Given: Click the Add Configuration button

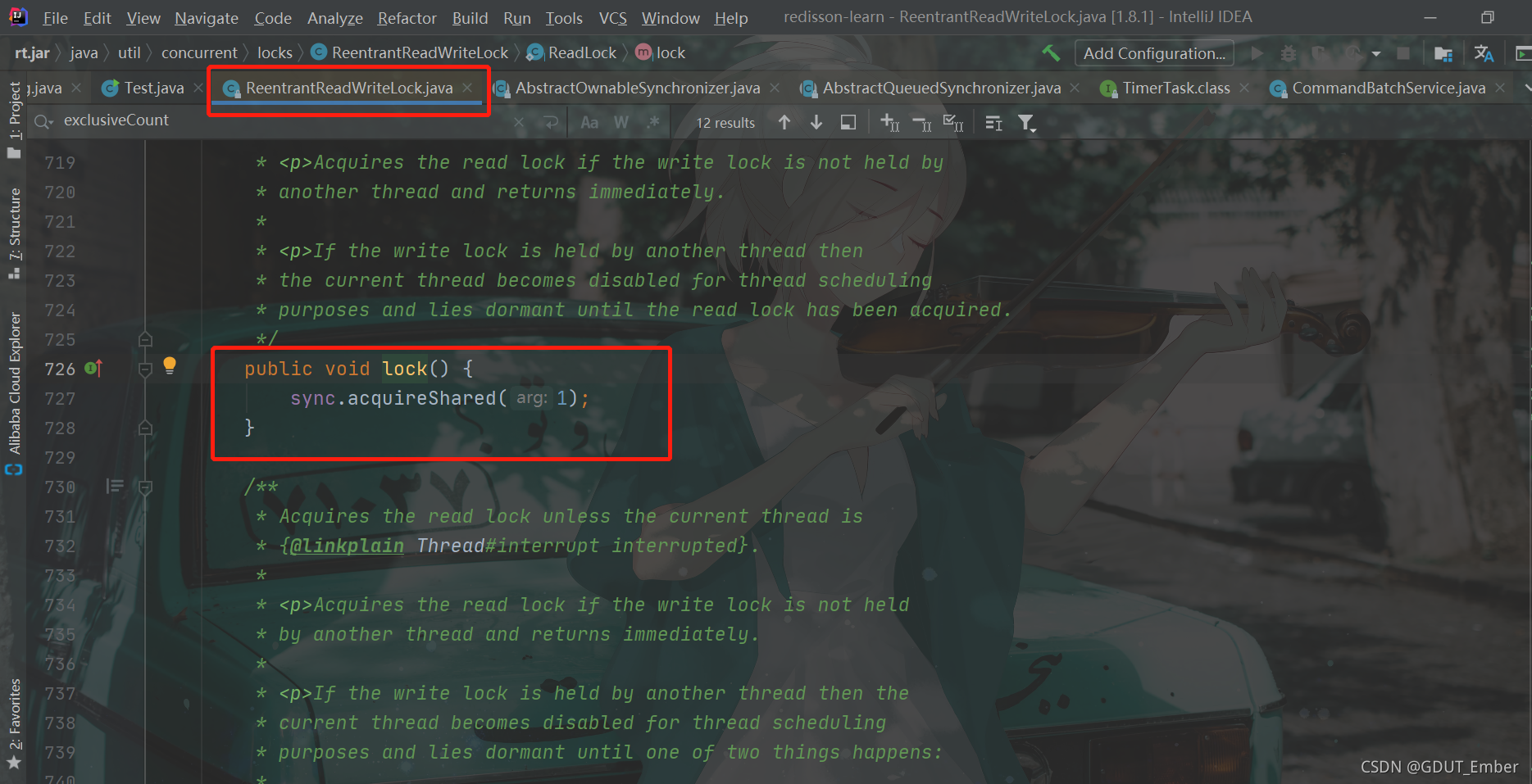Looking at the screenshot, I should coord(1154,53).
